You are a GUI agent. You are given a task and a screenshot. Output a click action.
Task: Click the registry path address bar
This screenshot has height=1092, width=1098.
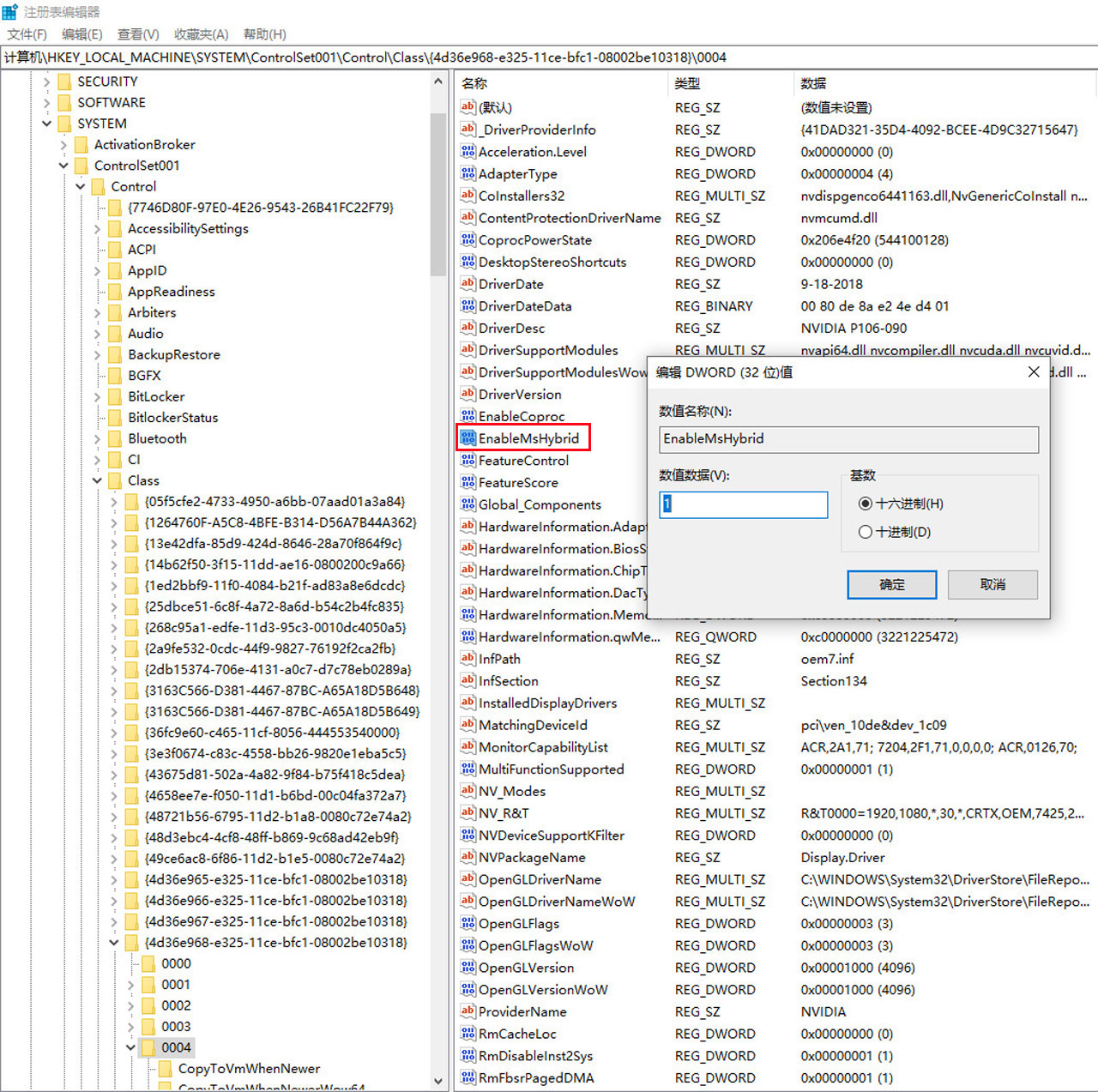click(x=549, y=57)
